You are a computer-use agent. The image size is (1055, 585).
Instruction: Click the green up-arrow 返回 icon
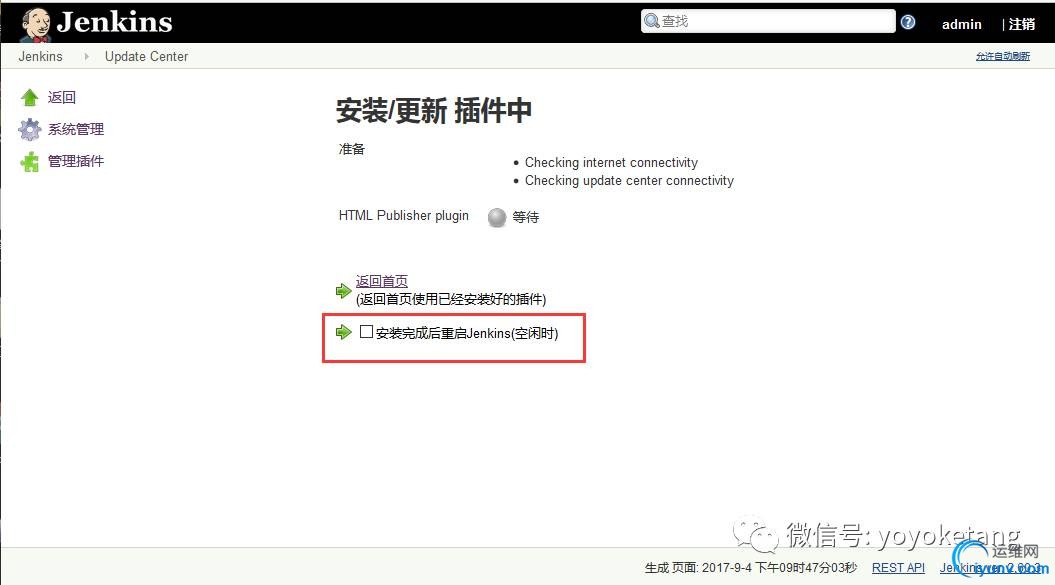coord(30,98)
